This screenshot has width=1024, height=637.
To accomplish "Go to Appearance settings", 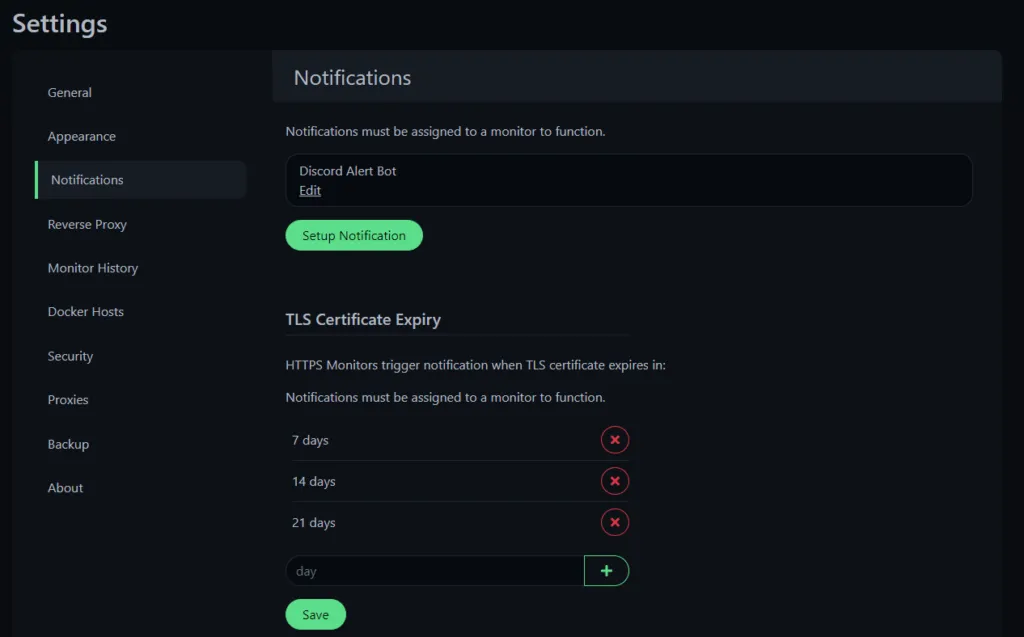I will pyautogui.click(x=82, y=137).
